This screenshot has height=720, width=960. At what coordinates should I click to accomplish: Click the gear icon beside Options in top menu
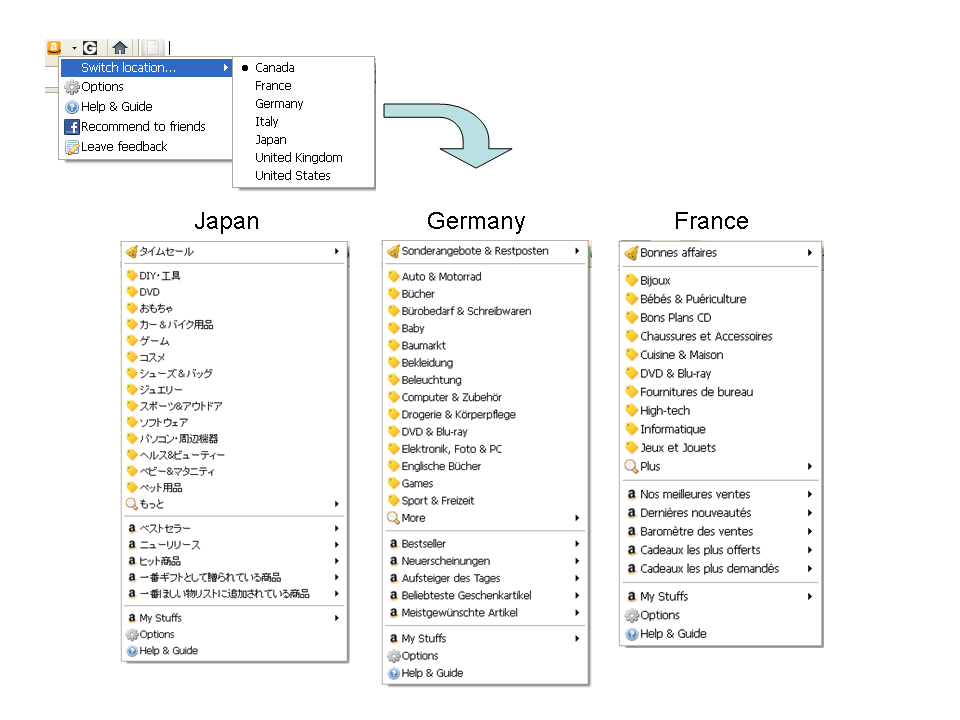(72, 87)
